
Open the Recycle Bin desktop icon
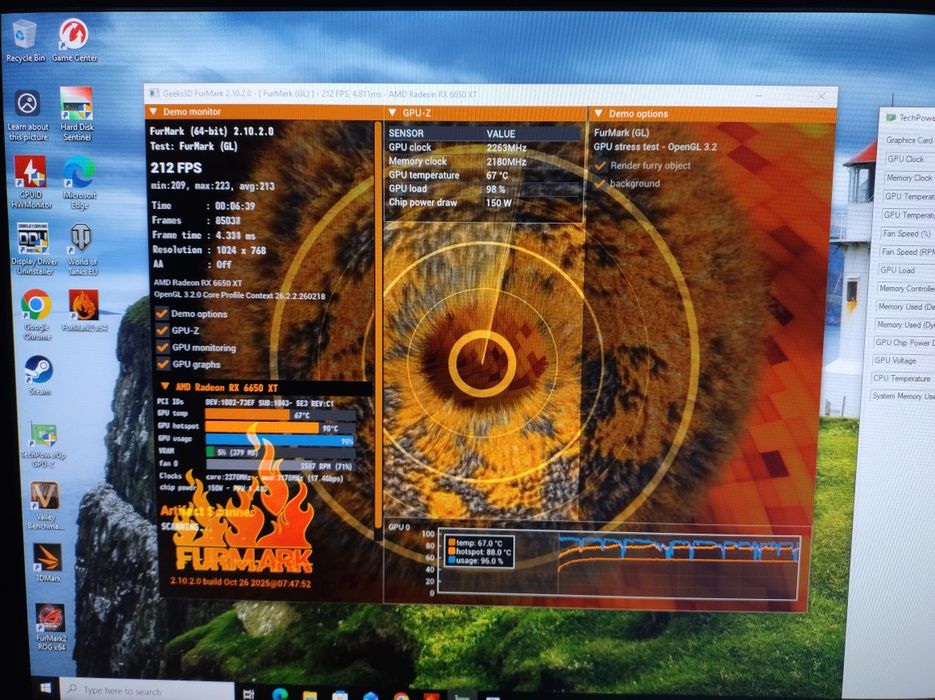coord(24,41)
